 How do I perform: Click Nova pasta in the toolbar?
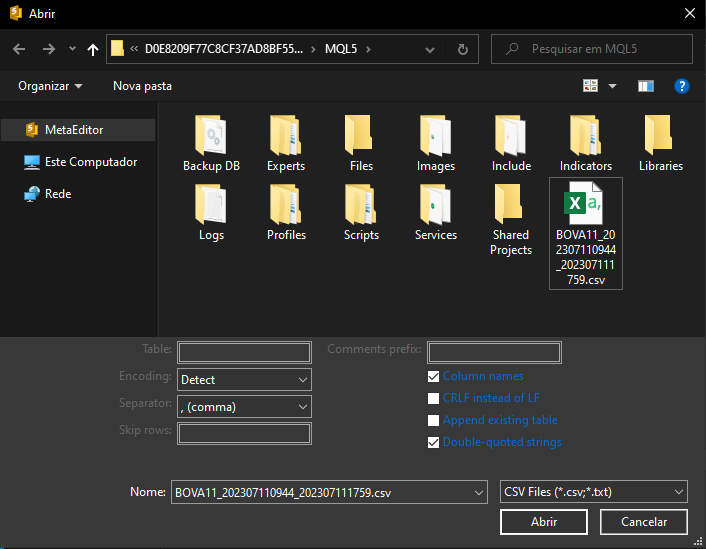(142, 86)
